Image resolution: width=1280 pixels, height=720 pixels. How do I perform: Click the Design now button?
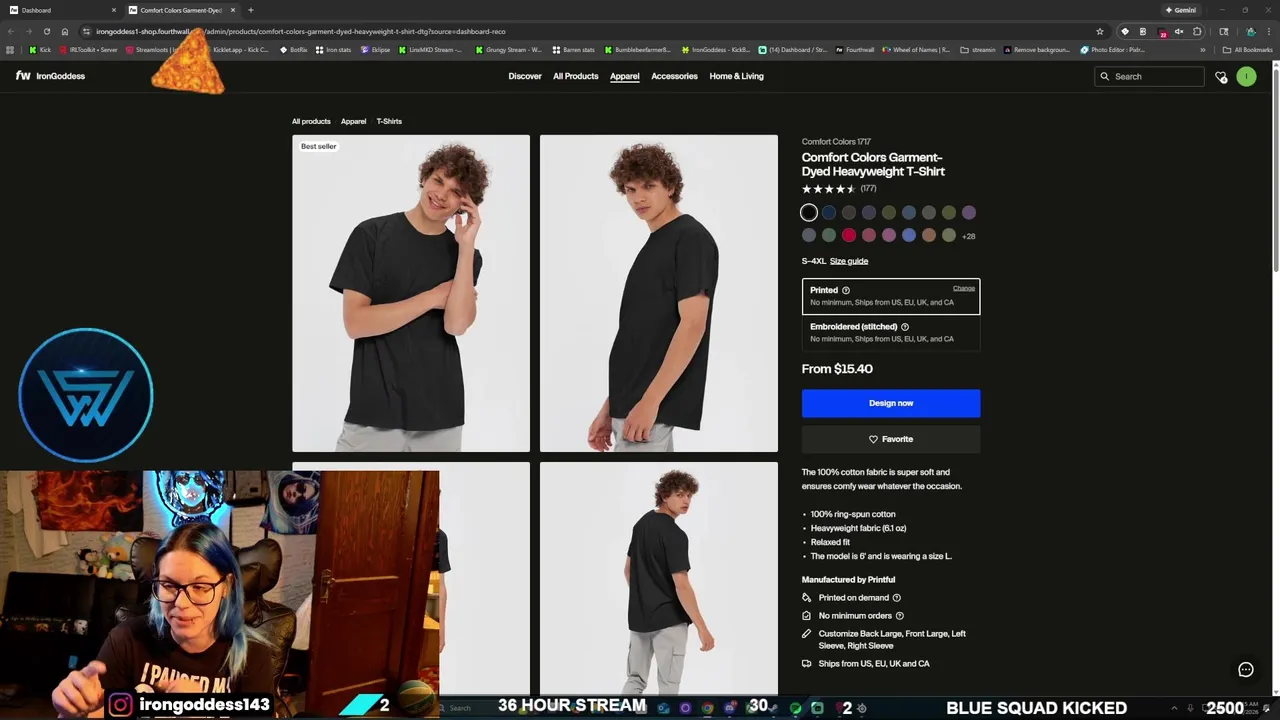(x=891, y=403)
